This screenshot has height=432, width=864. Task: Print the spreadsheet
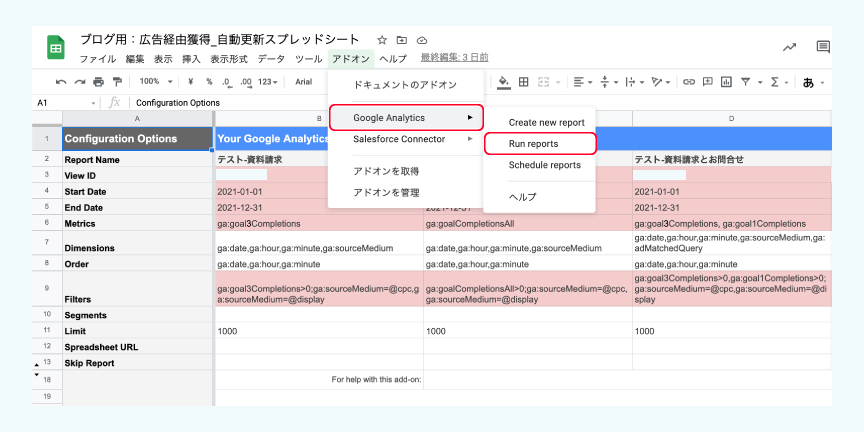pos(98,82)
